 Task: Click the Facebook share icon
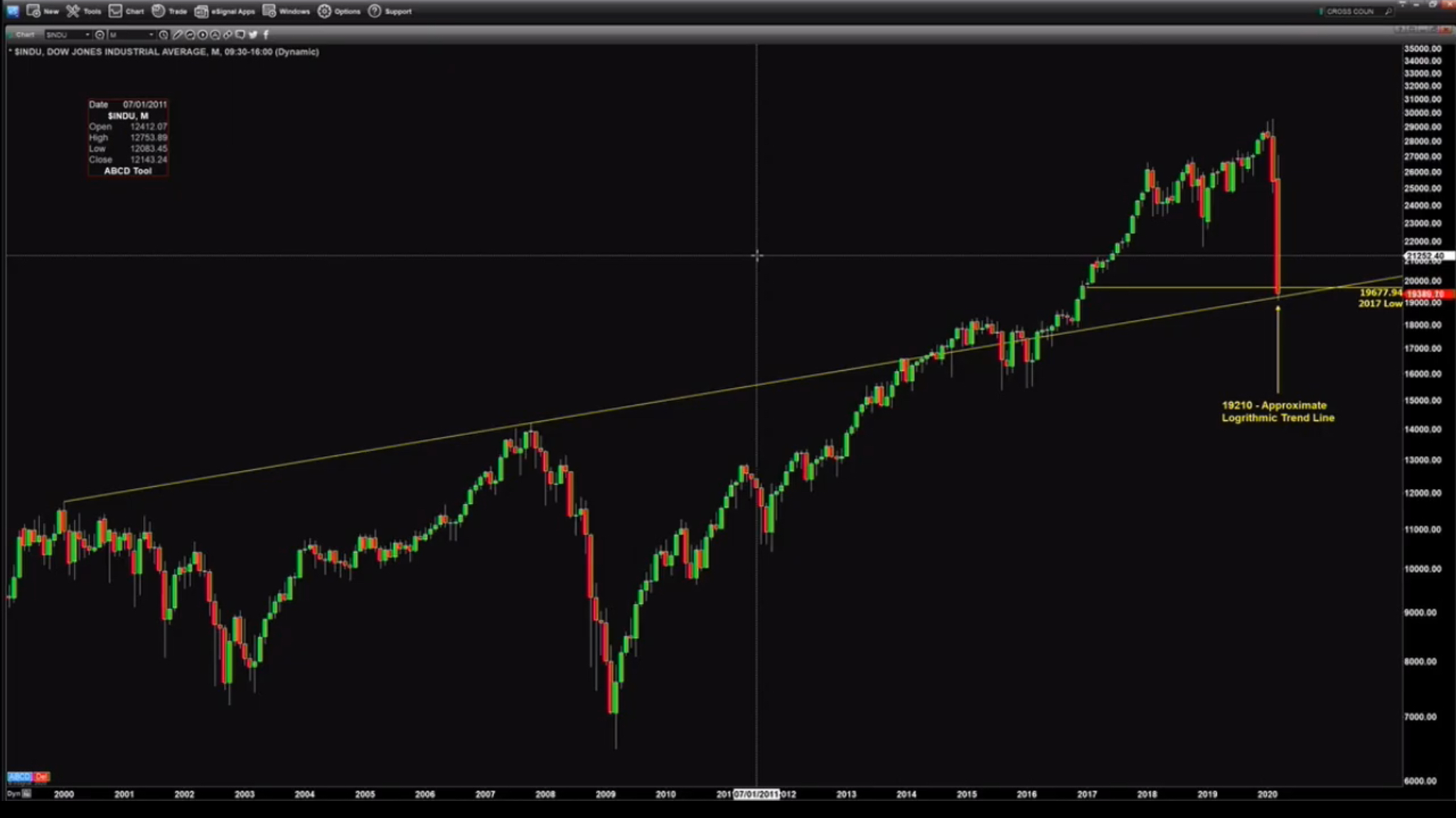[266, 35]
